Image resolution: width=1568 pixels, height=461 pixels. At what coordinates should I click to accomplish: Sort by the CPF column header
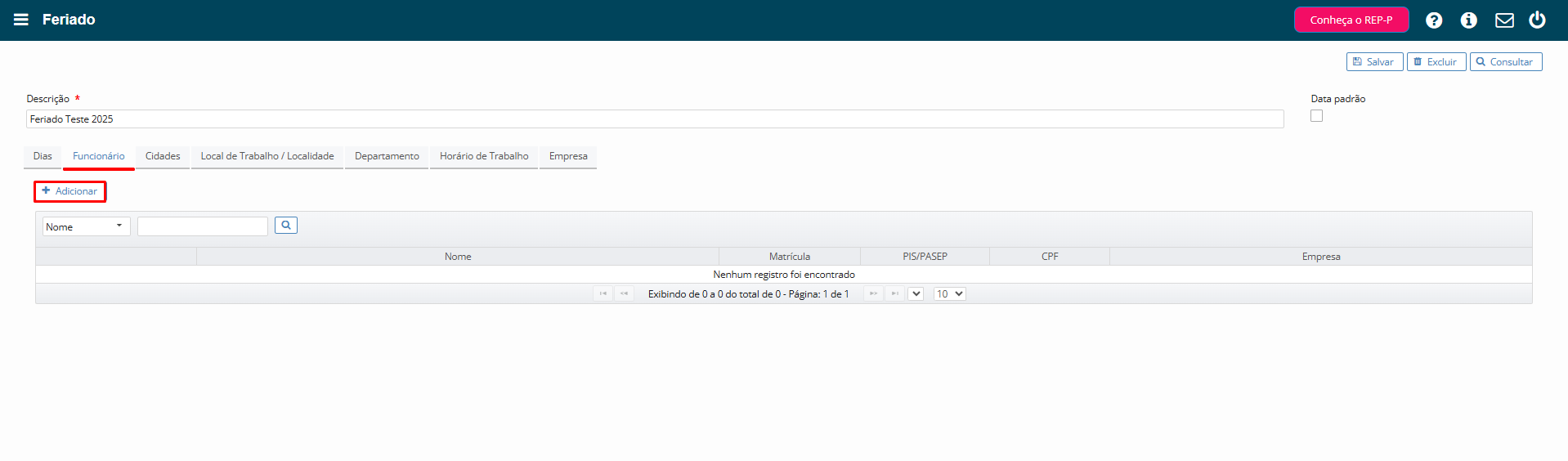[x=1050, y=257]
